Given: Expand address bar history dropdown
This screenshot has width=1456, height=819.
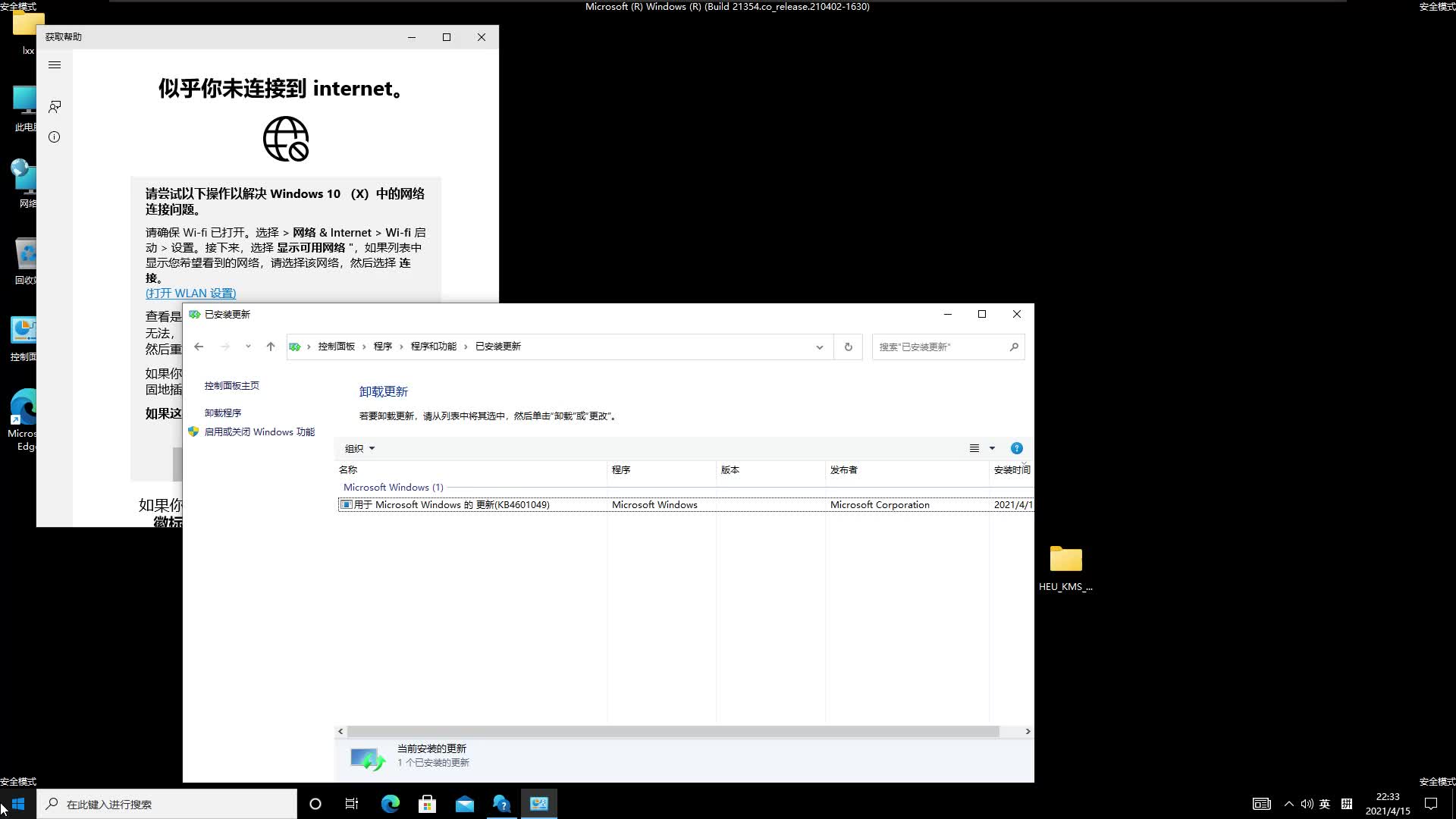Looking at the screenshot, I should (820, 347).
